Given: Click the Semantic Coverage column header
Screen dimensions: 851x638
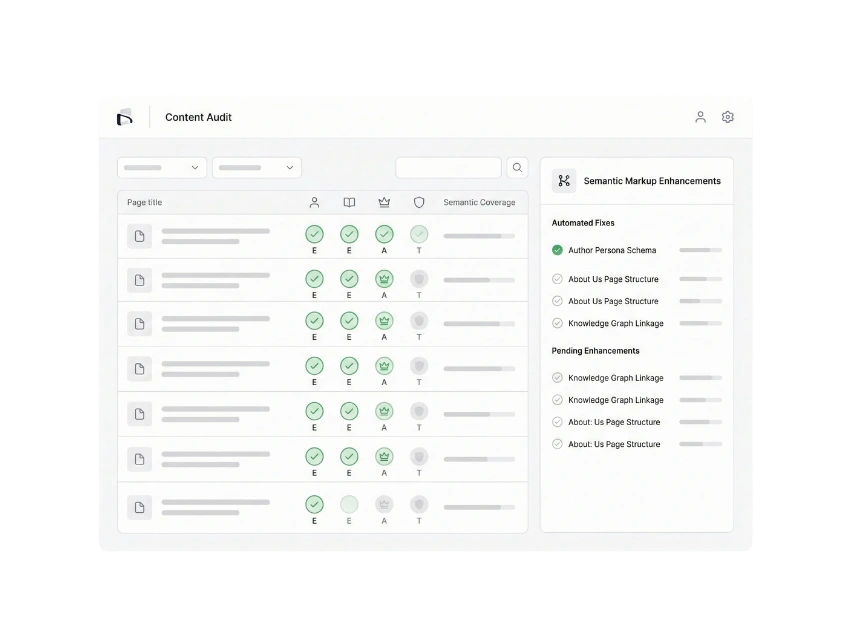Looking at the screenshot, I should [x=479, y=202].
